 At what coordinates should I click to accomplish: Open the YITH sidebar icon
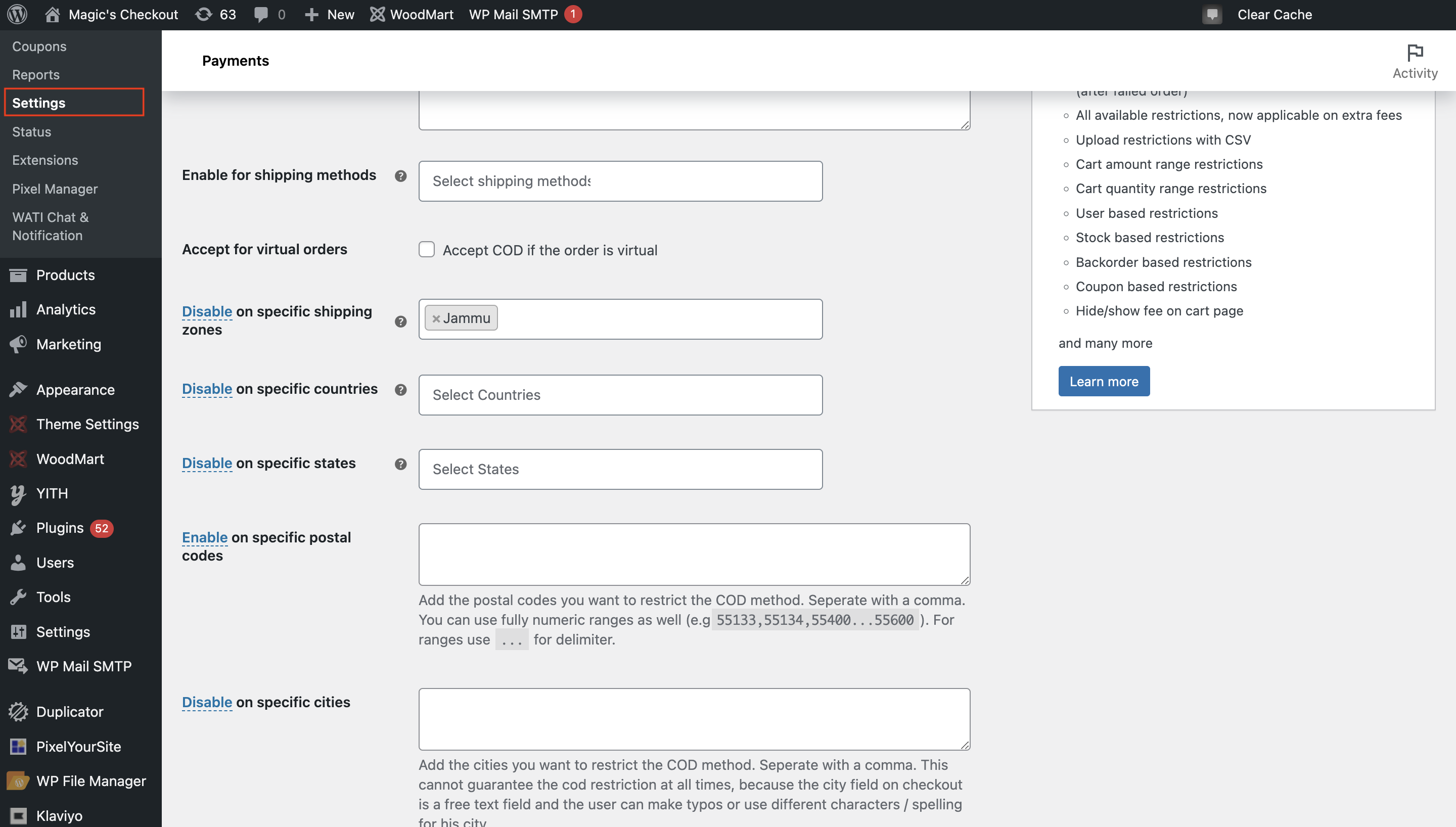click(x=18, y=493)
